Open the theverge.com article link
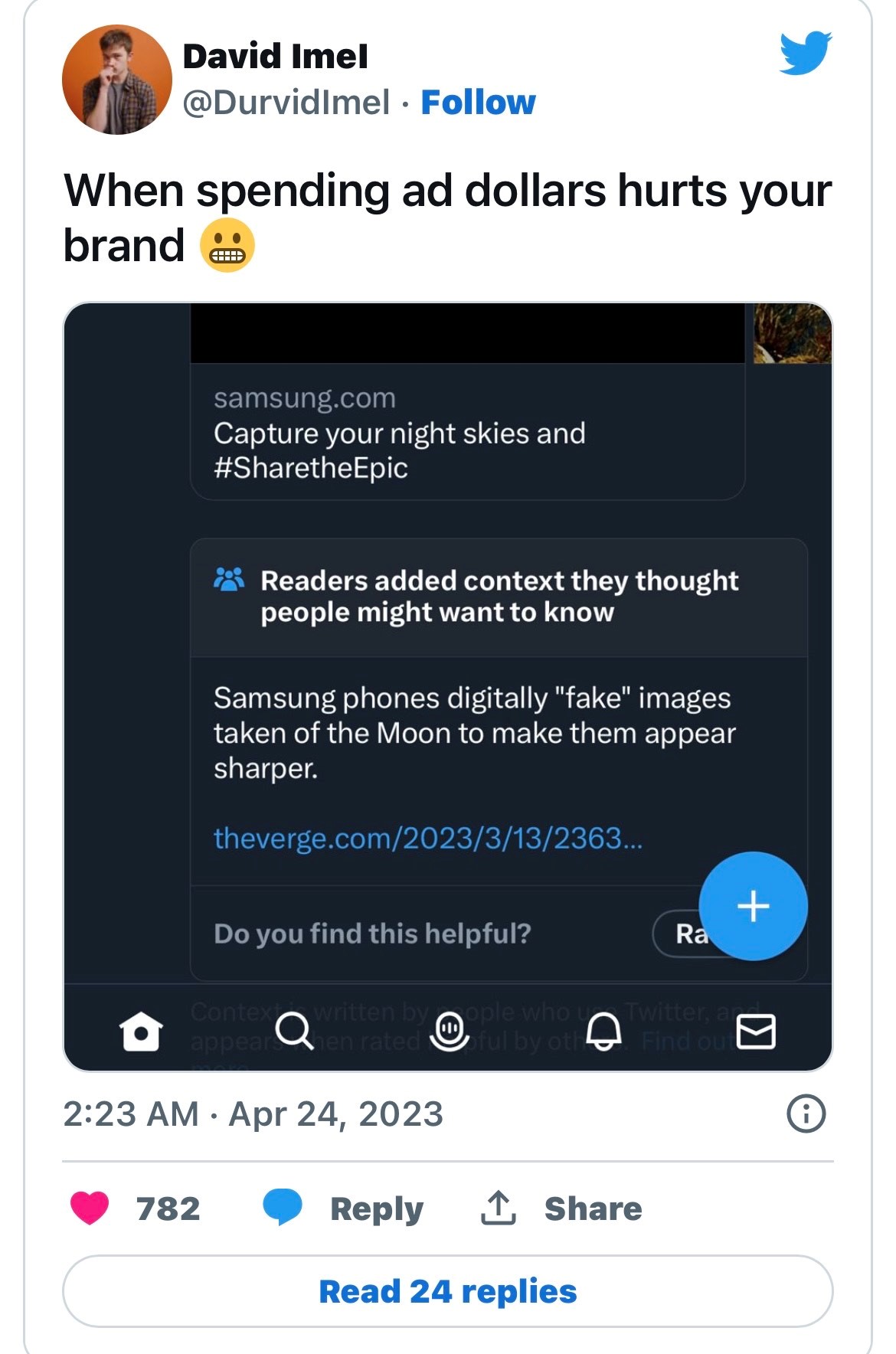This screenshot has height=1354, width=896. [x=428, y=839]
